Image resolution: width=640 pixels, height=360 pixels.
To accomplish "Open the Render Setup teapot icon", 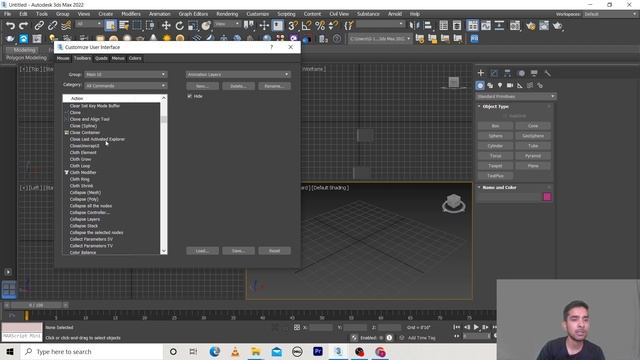I will [x=531, y=26].
